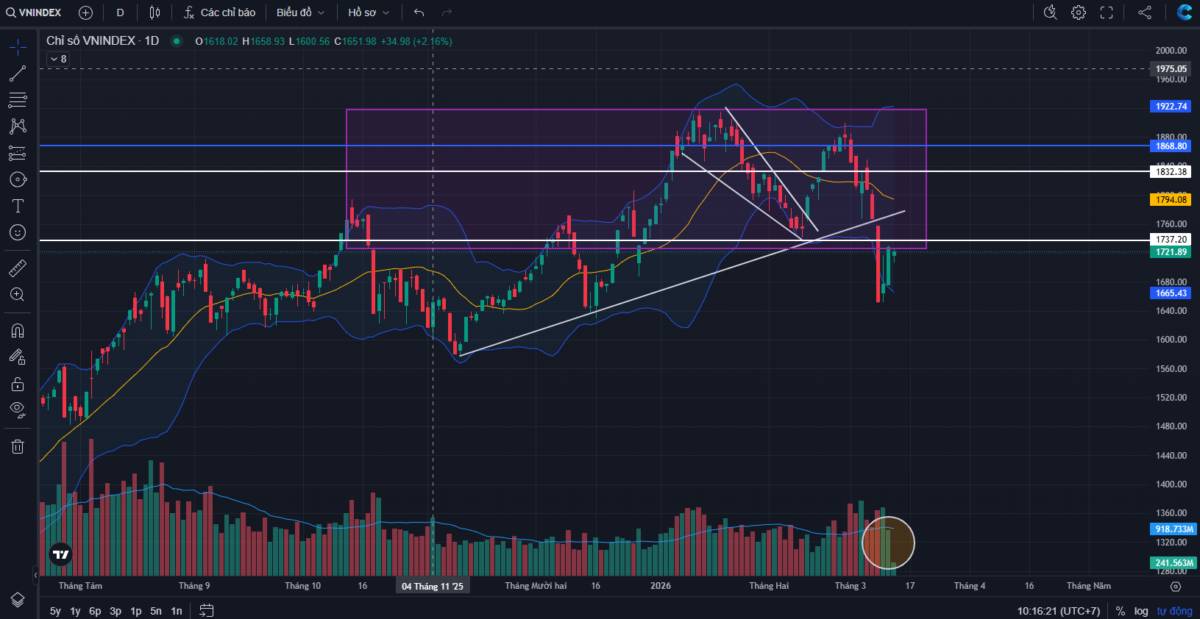
Task: Click the TradingView logo on chart
Action: 60,554
